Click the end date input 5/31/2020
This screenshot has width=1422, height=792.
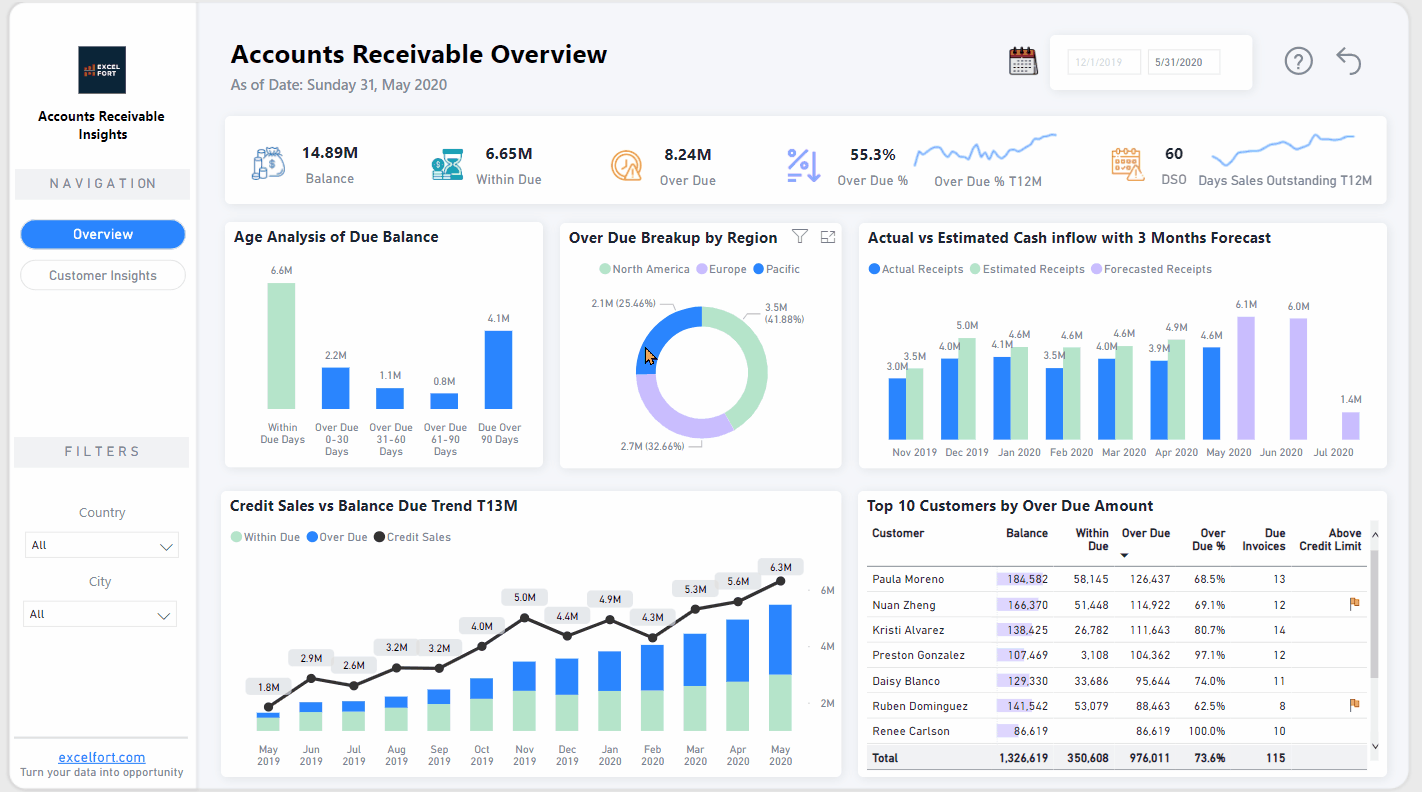[x=1183, y=62]
